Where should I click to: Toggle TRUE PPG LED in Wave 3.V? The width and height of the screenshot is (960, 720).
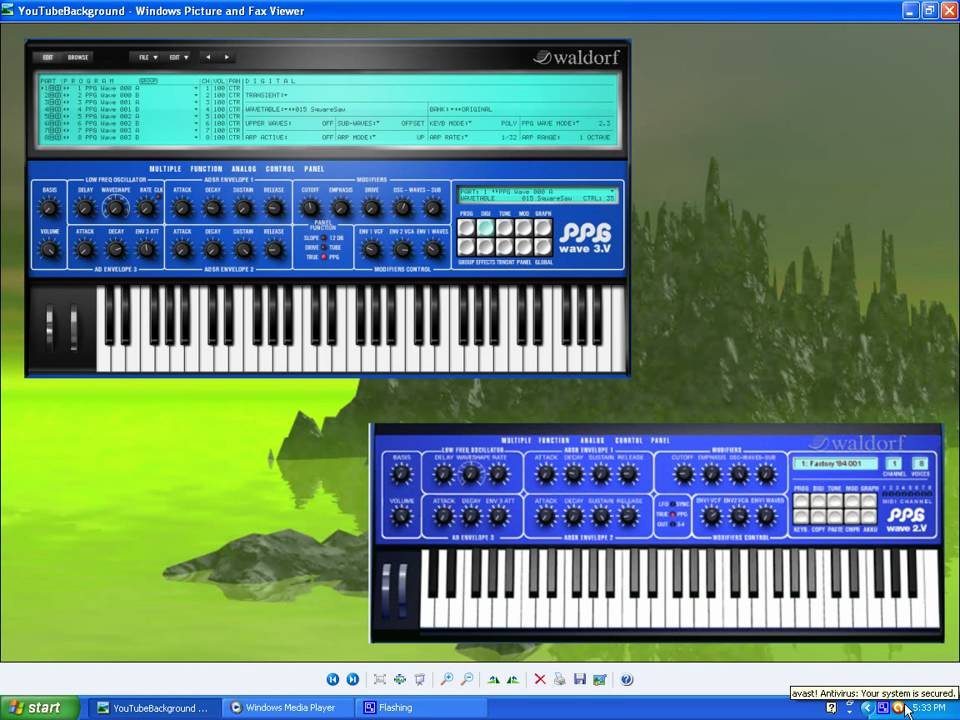click(323, 257)
